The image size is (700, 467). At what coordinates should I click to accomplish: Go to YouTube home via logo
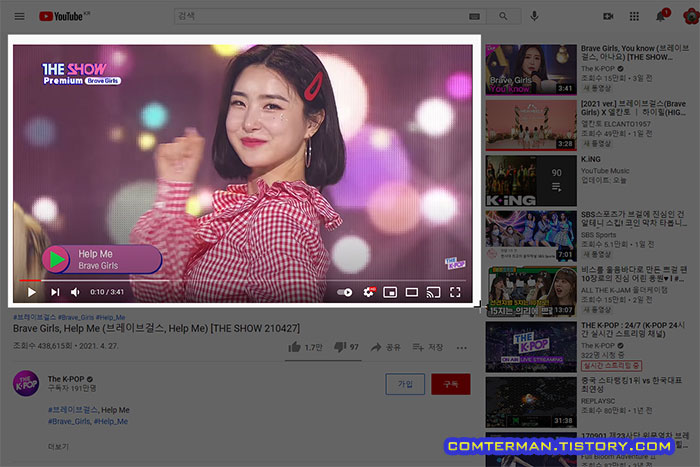(x=64, y=17)
